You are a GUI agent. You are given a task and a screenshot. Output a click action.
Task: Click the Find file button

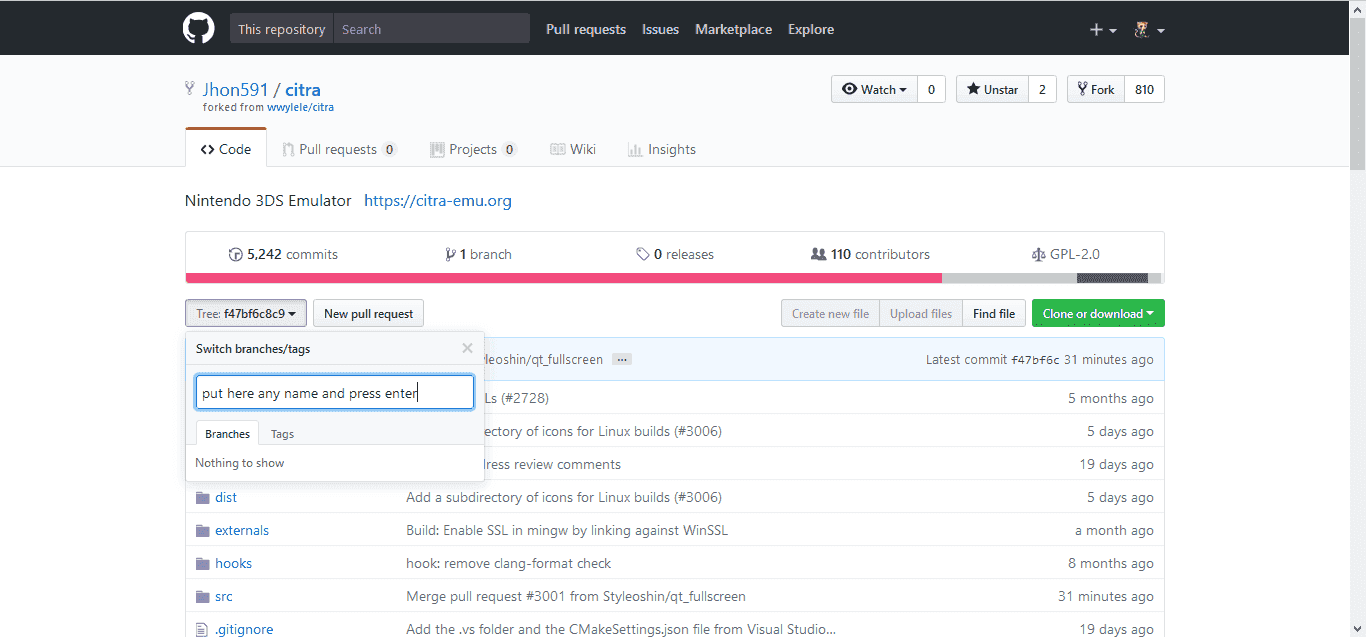pos(994,313)
